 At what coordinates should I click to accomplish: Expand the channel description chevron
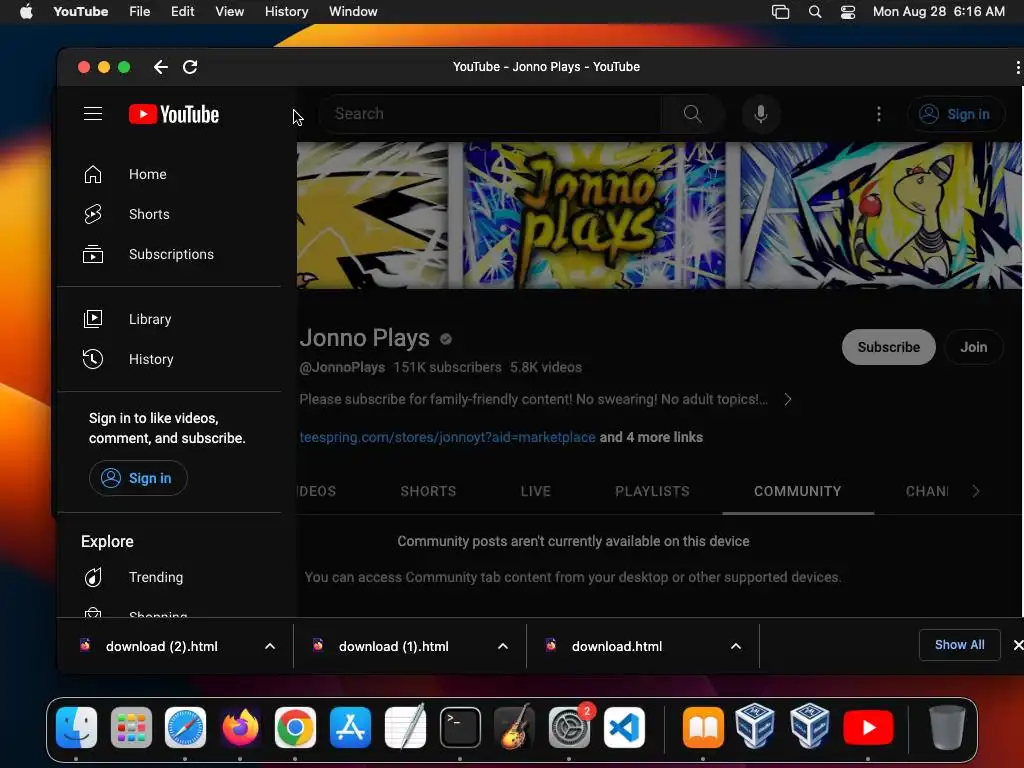pyautogui.click(x=788, y=399)
